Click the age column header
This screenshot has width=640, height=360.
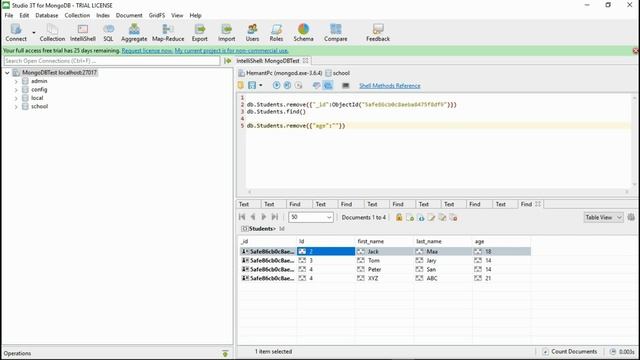click(502, 242)
